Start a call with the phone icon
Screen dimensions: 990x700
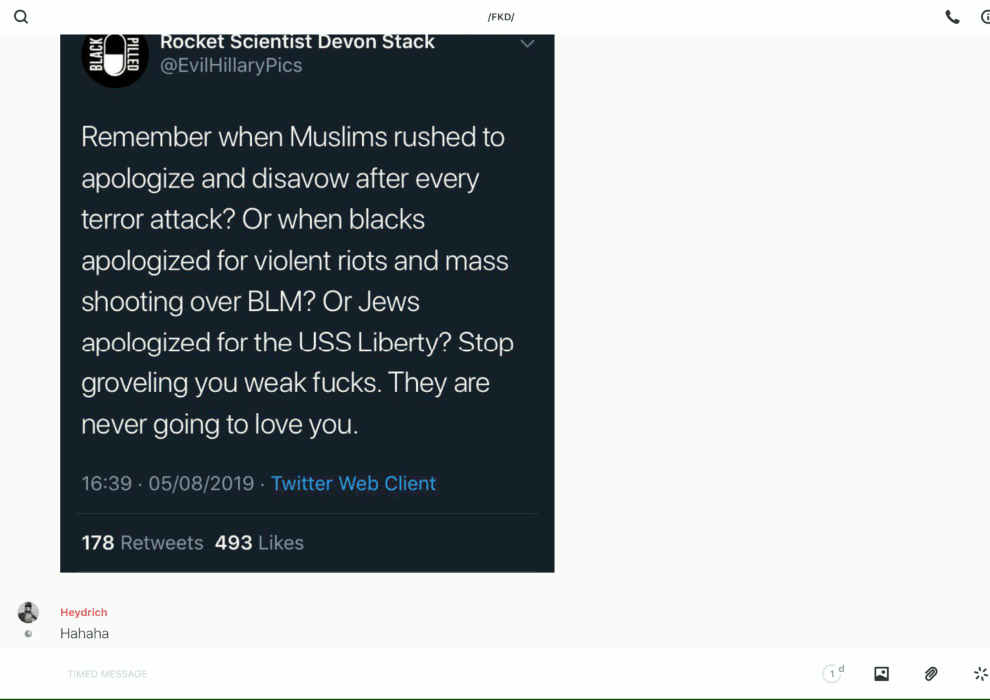click(952, 17)
